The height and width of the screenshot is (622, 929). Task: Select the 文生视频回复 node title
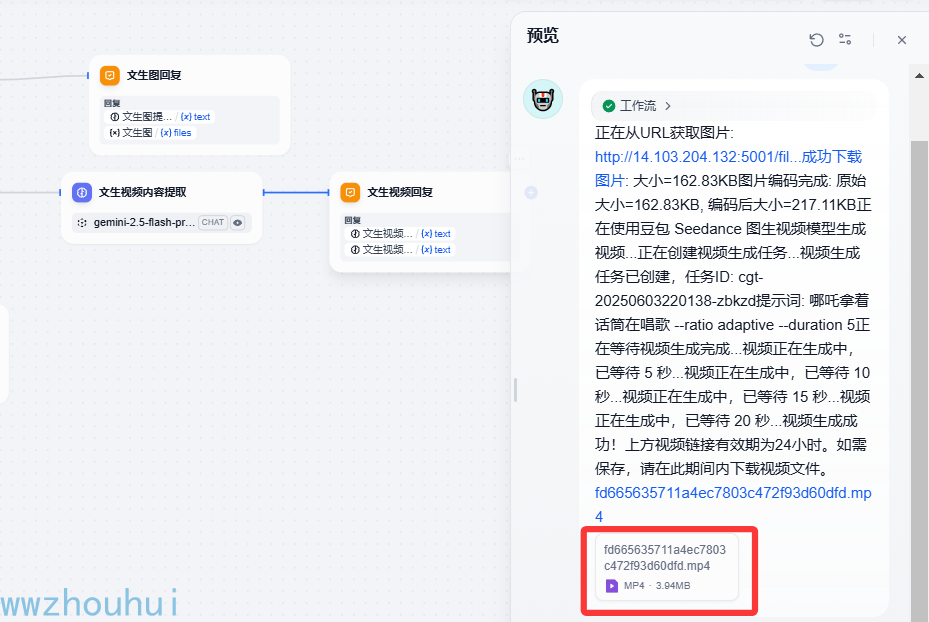400,192
